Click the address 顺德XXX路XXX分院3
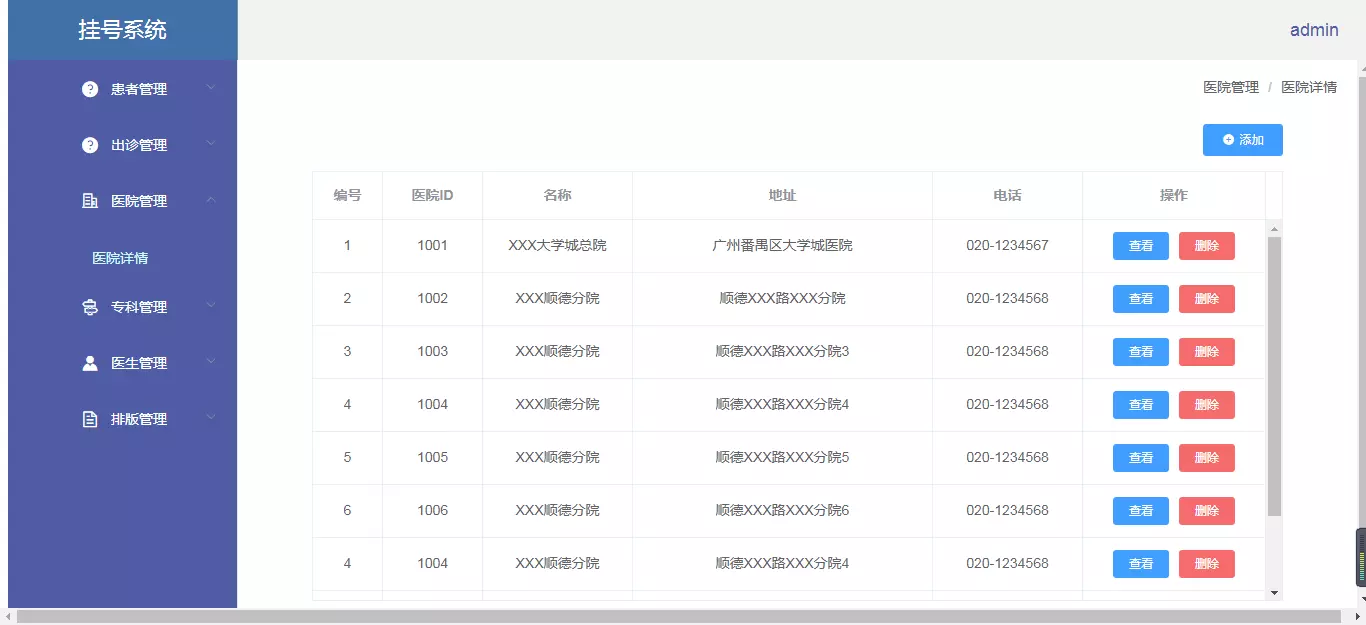This screenshot has height=625, width=1366. (x=782, y=351)
